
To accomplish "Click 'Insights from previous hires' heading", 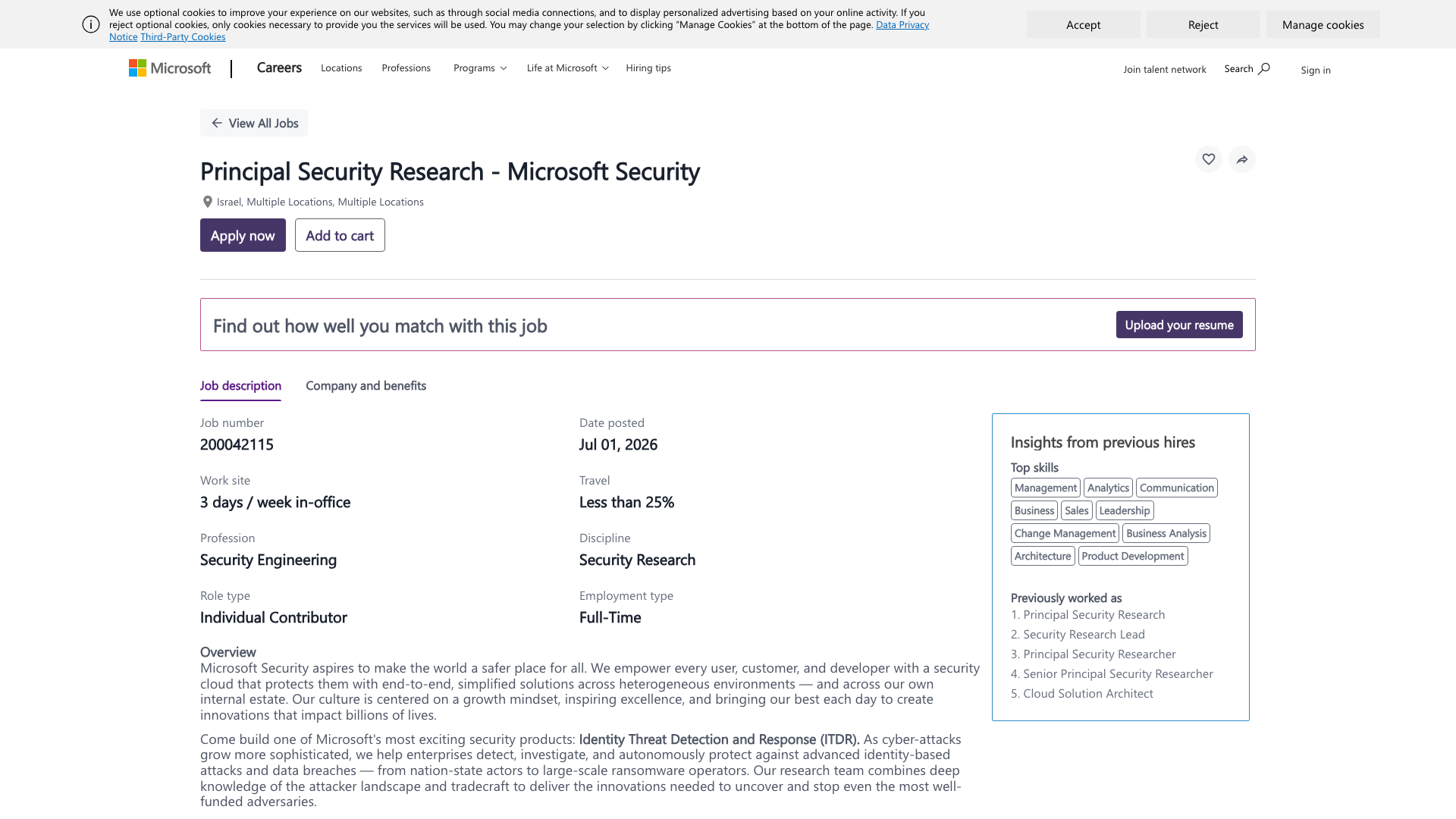I will pyautogui.click(x=1103, y=442).
